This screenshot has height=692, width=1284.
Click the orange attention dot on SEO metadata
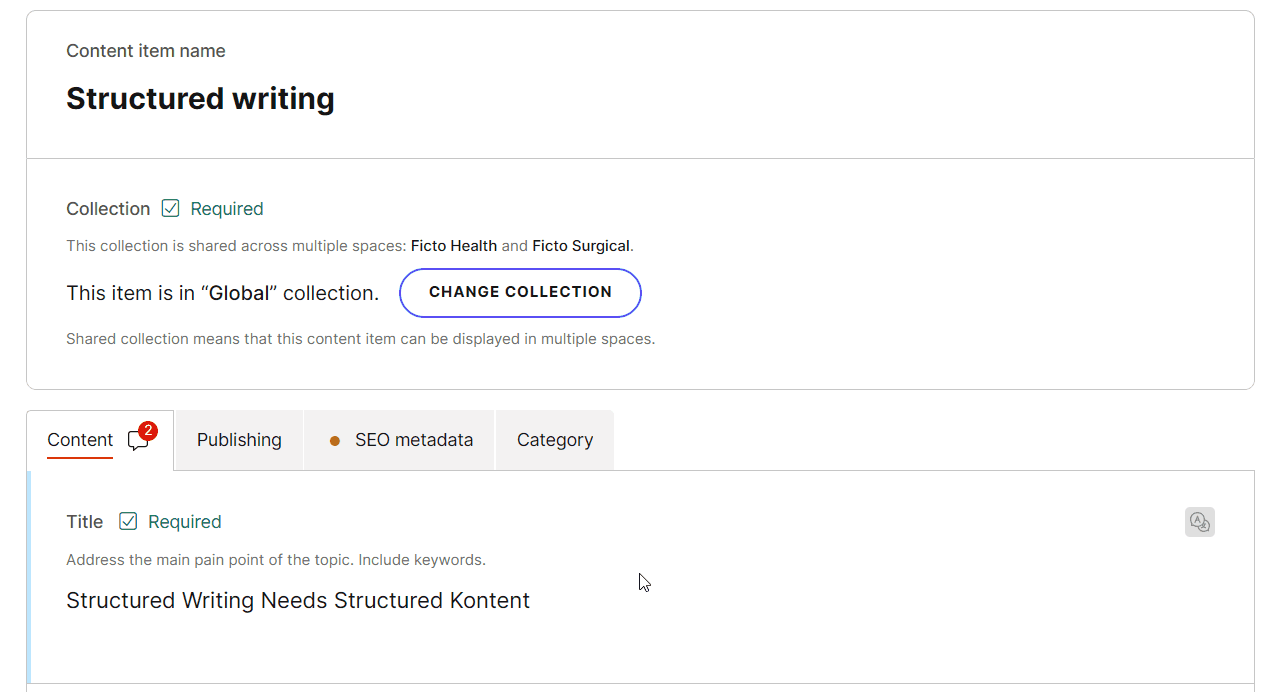tap(334, 440)
